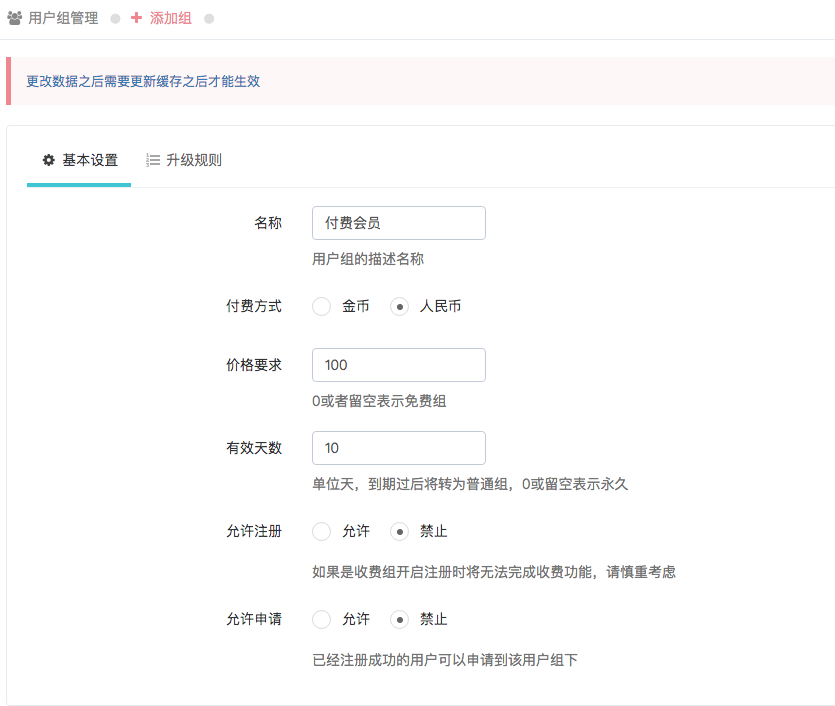Screen dimensions: 835x706
Task: Switch to the 基本设置 tab
Action: click(x=79, y=160)
